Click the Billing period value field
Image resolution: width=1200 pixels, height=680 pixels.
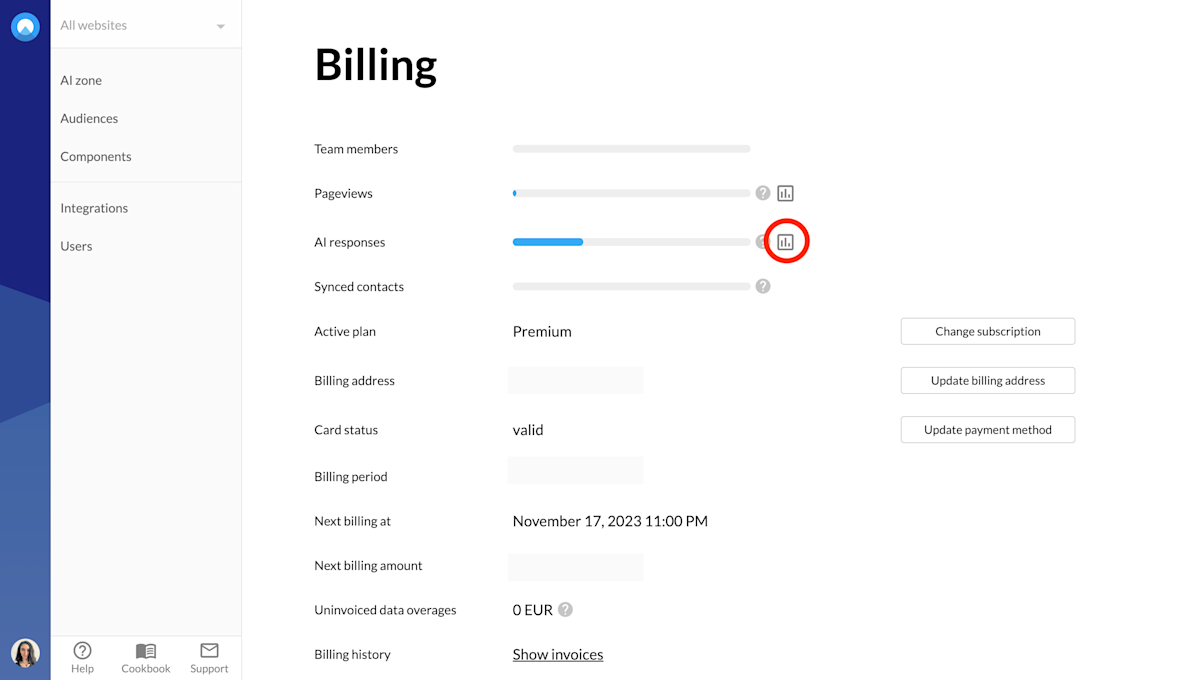[576, 470]
